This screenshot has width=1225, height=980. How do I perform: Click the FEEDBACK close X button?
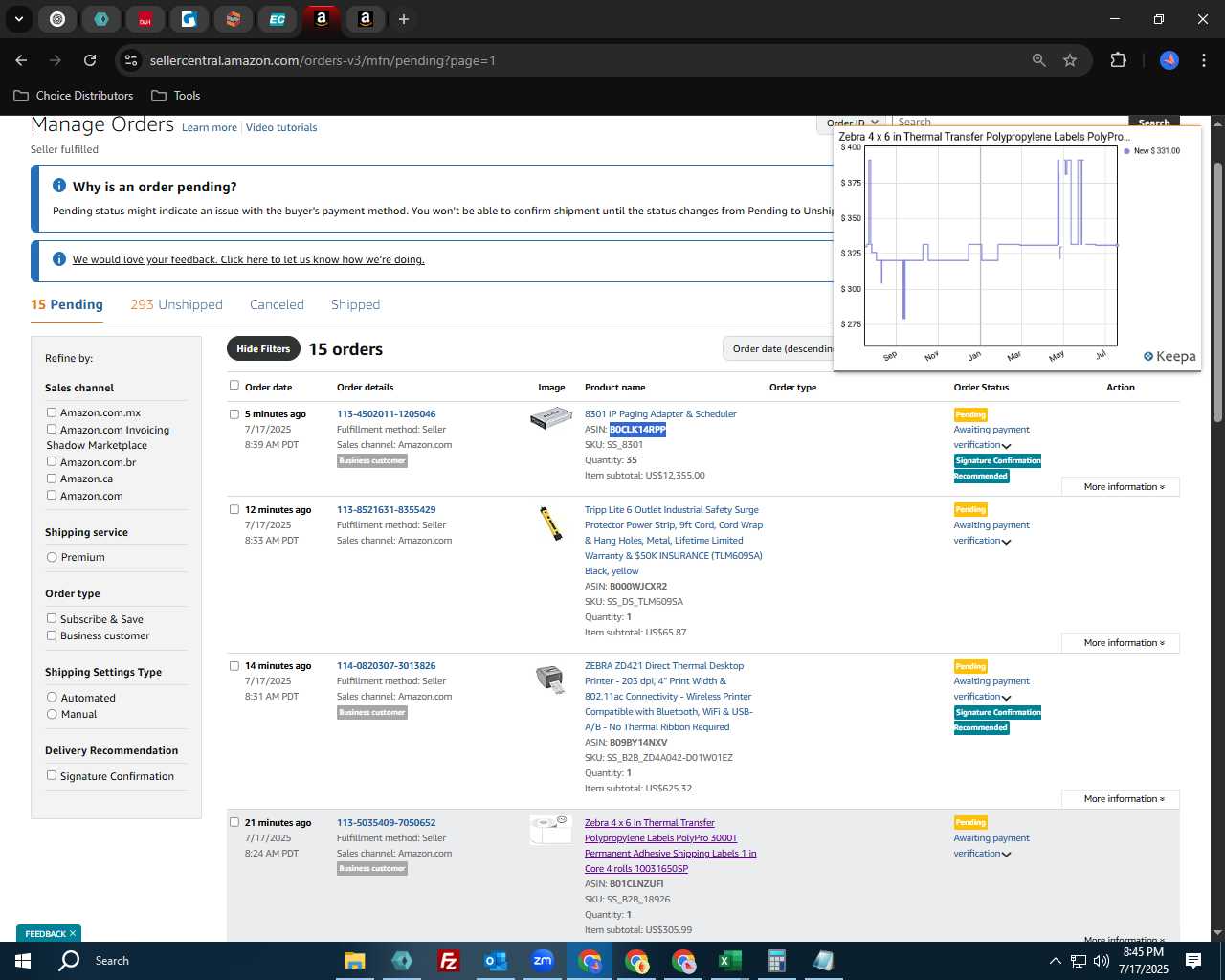coord(73,934)
